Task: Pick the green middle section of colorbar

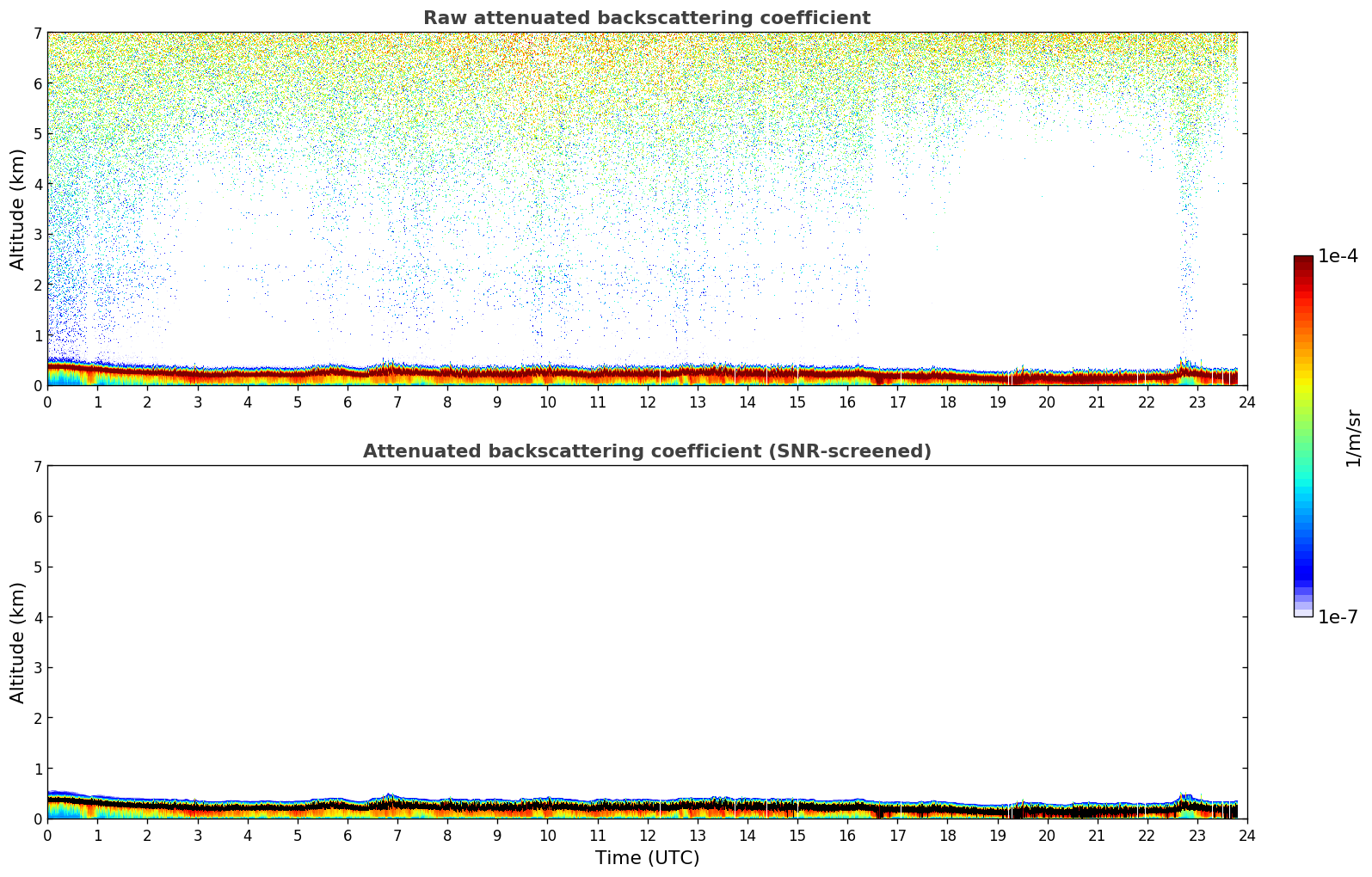Action: (x=1303, y=438)
